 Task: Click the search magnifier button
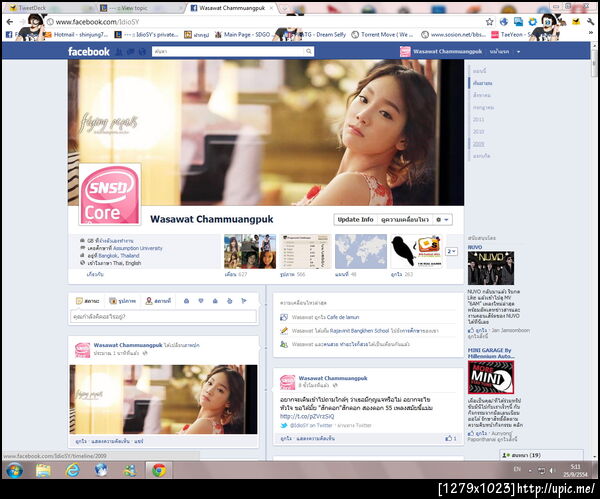click(308, 51)
